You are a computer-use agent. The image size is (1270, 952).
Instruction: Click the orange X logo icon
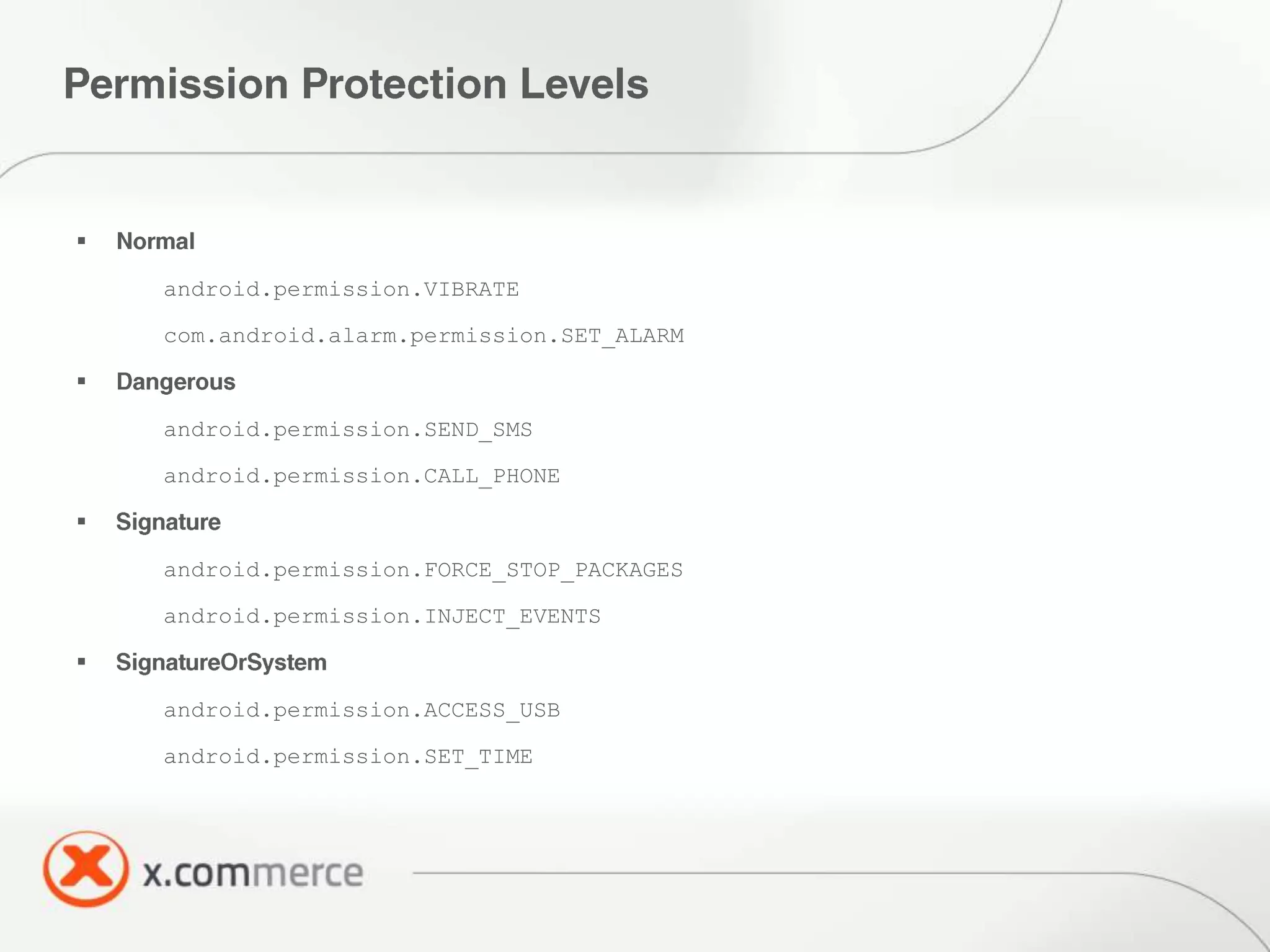[86, 869]
